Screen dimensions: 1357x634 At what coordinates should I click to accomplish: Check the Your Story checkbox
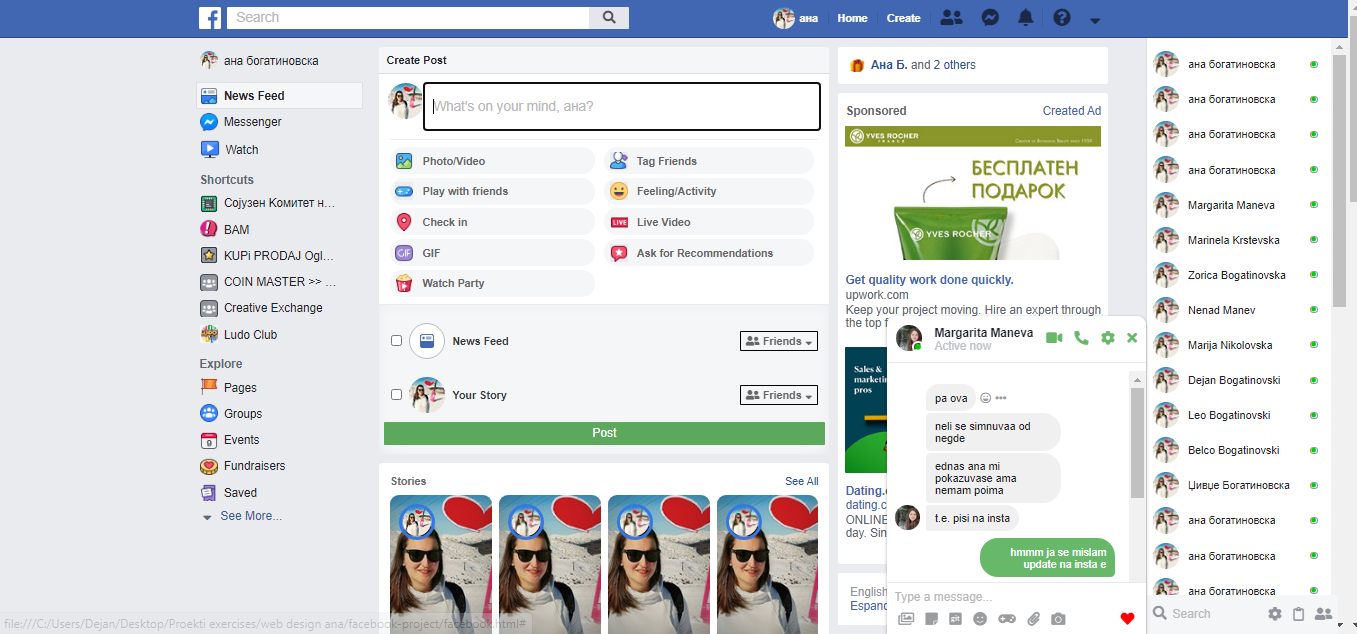[397, 395]
